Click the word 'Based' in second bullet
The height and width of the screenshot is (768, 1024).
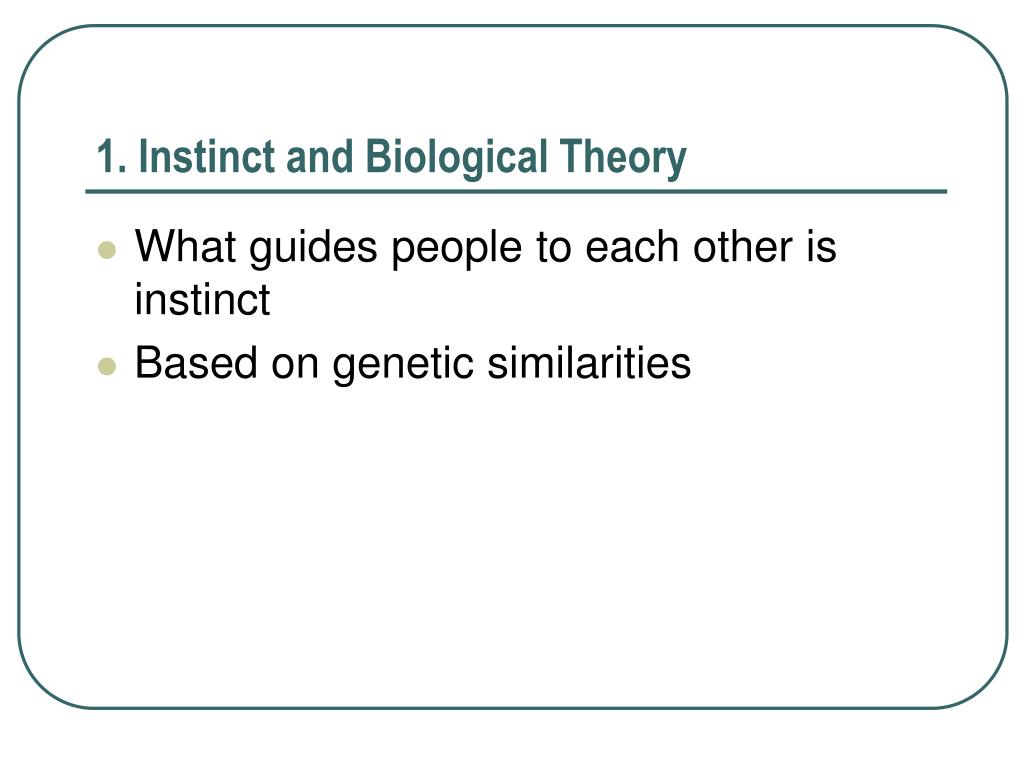pos(196,362)
